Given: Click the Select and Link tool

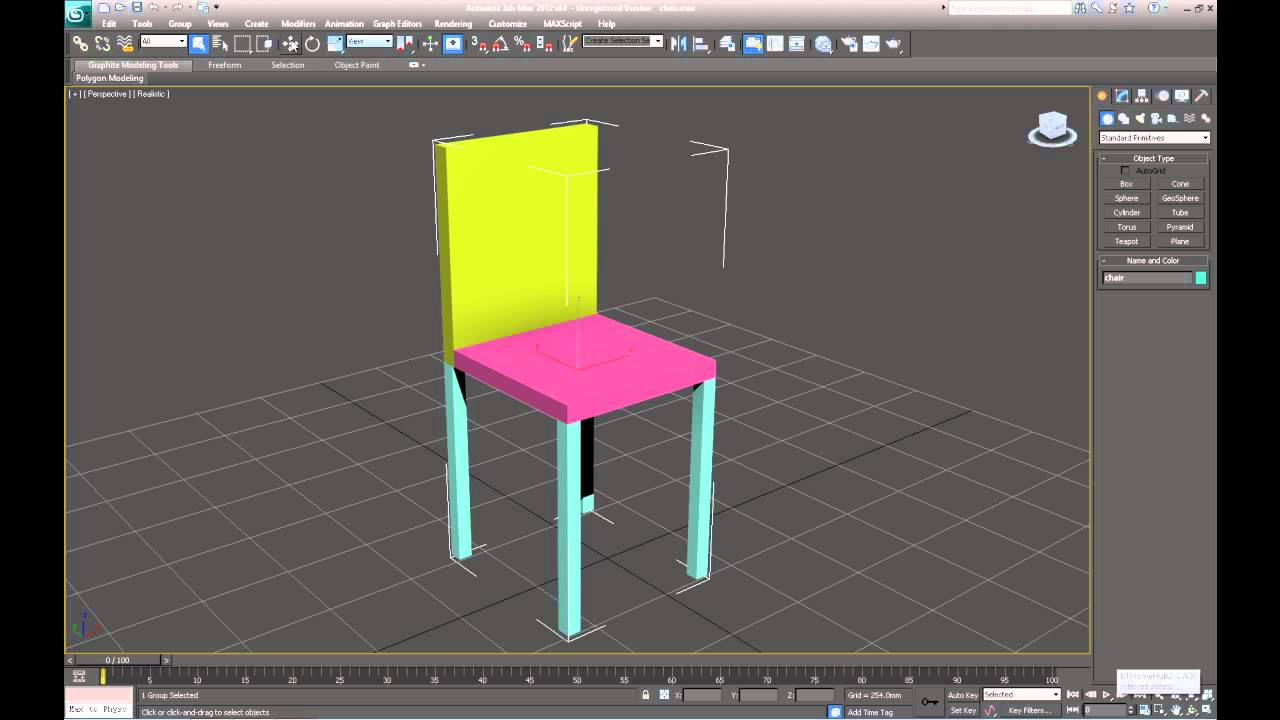Looking at the screenshot, I should [79, 43].
